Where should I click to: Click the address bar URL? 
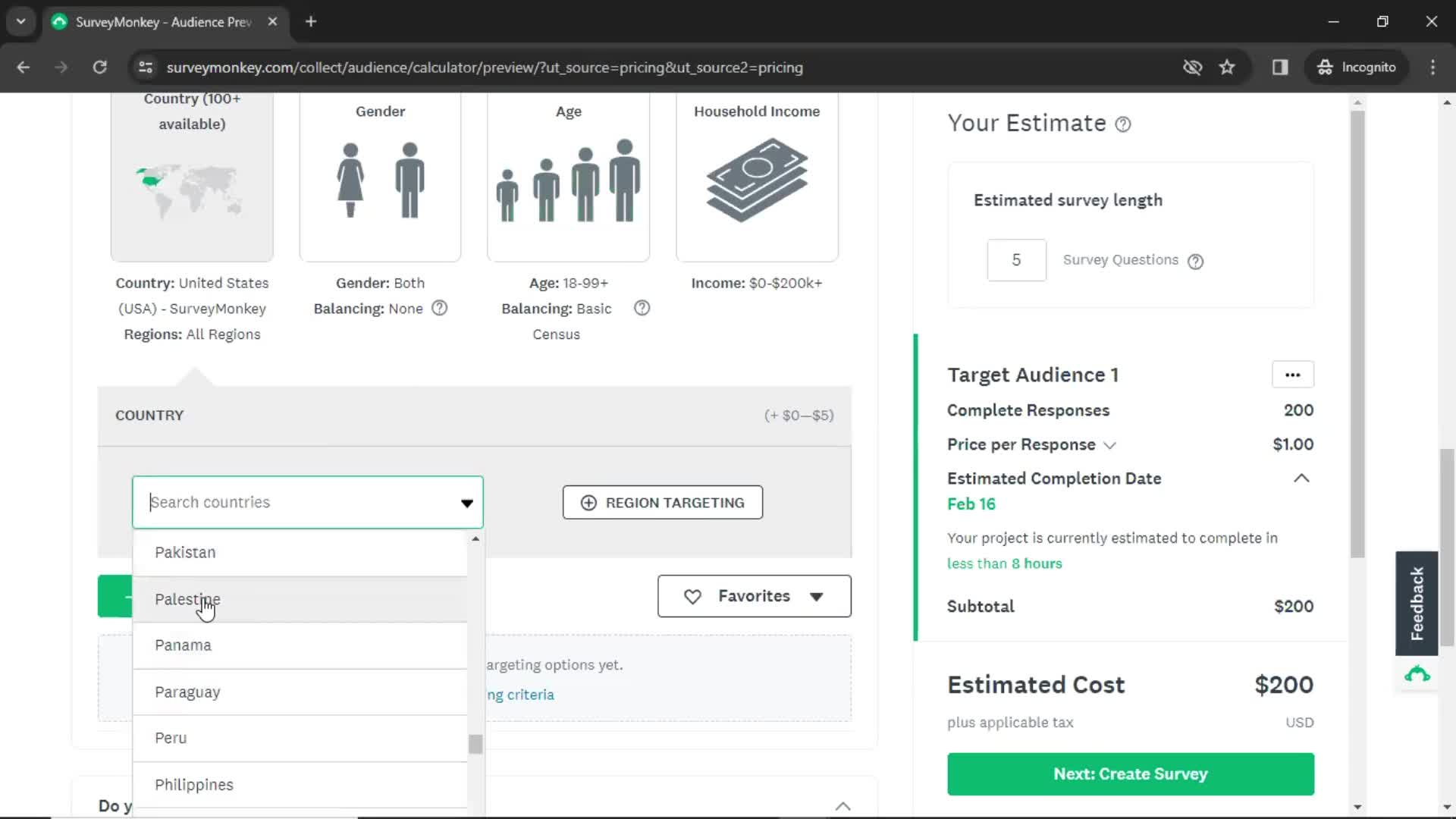pos(485,67)
